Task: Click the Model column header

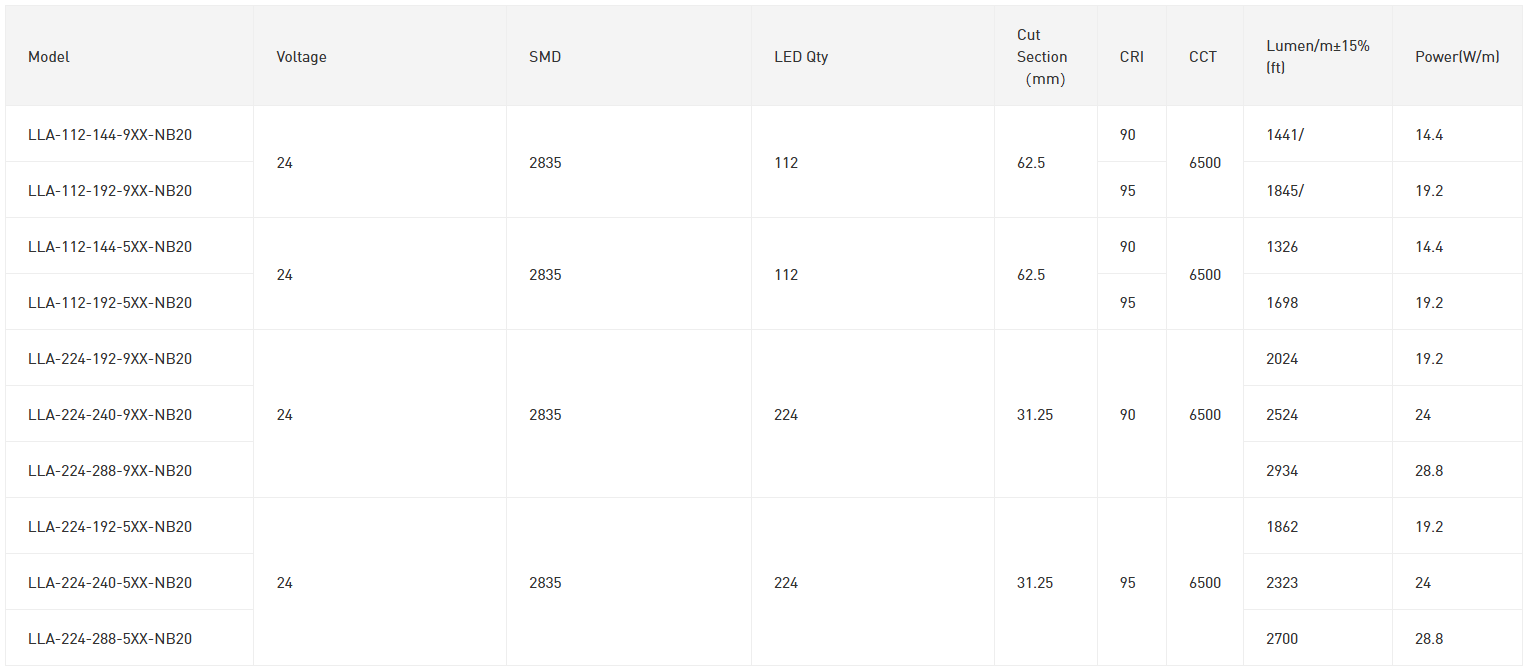Action: (129, 57)
